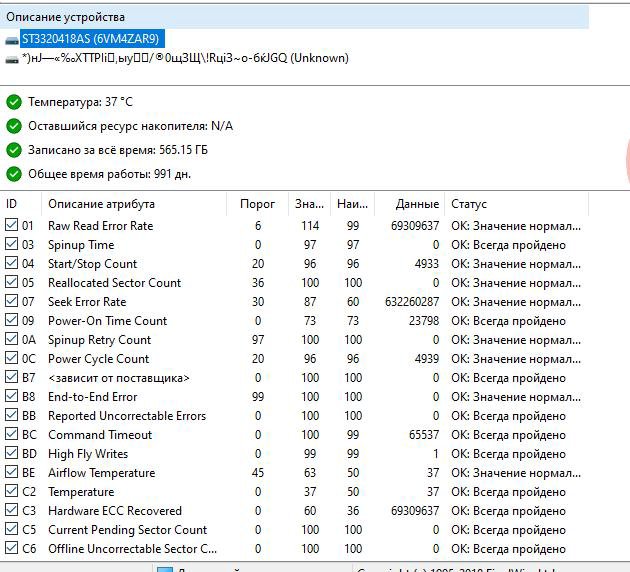Click green check icon beside Общее время работы

coord(14,174)
